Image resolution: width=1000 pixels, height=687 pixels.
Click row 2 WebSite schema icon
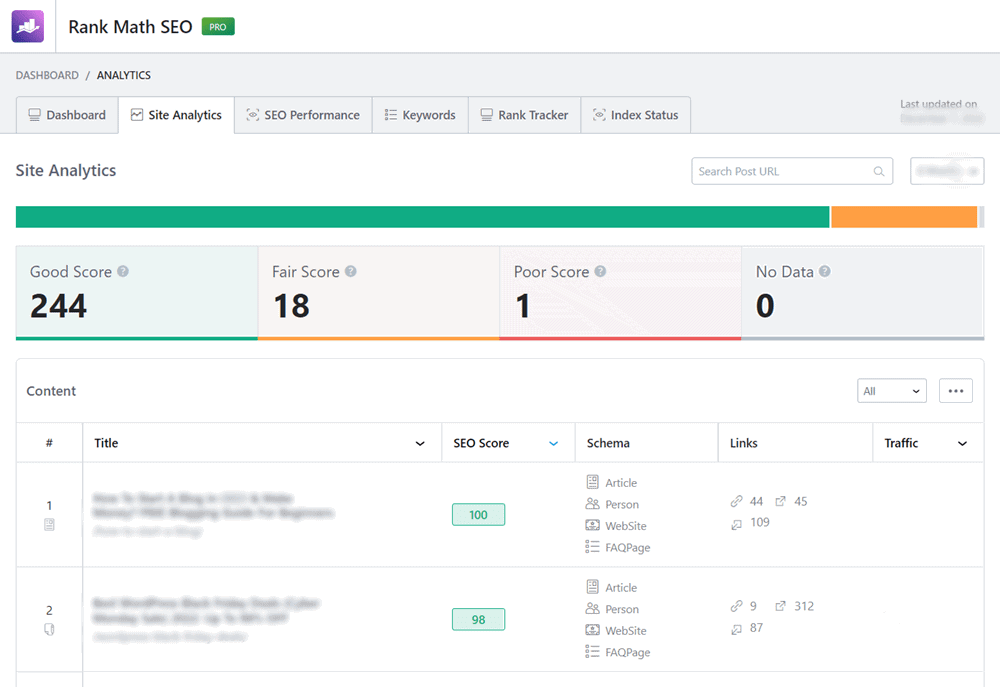point(592,630)
